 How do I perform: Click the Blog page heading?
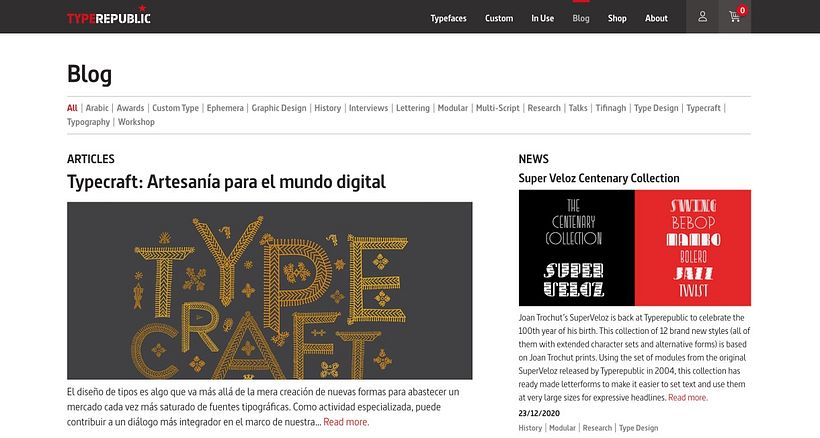click(89, 74)
